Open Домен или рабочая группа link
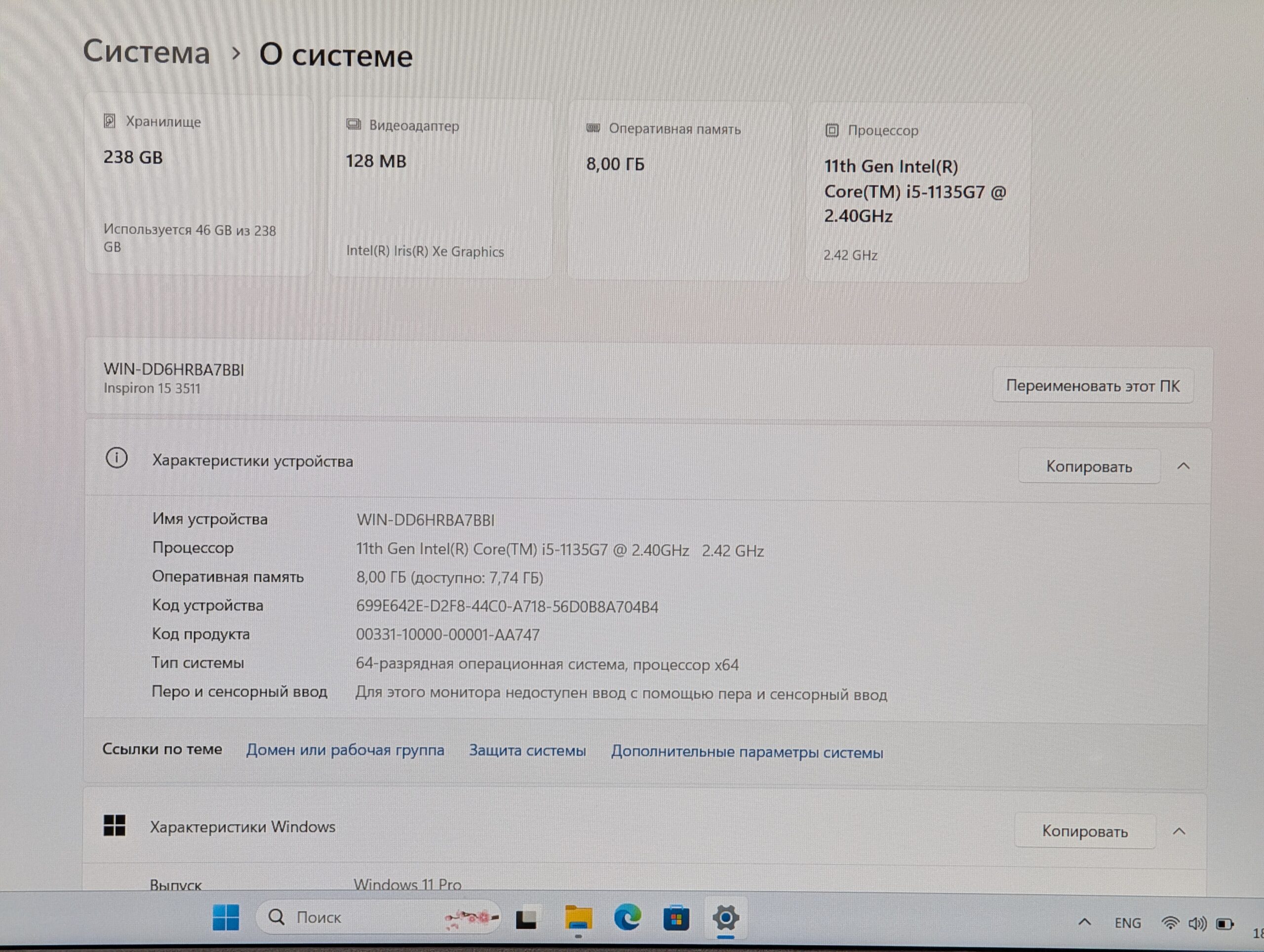1264x952 pixels. tap(345, 750)
